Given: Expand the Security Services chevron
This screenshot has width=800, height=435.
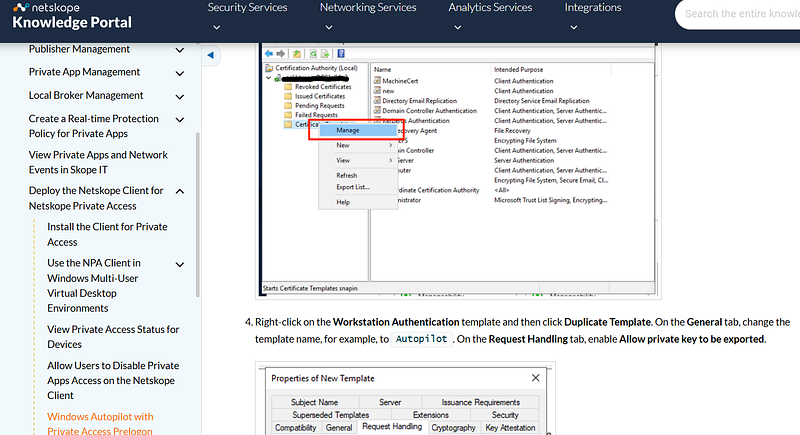Looking at the screenshot, I should (216, 27).
